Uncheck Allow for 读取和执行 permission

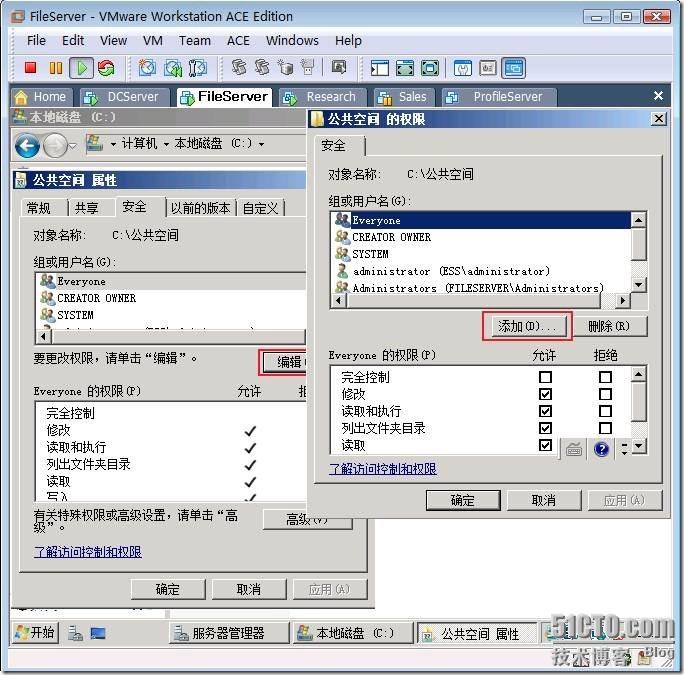point(545,411)
